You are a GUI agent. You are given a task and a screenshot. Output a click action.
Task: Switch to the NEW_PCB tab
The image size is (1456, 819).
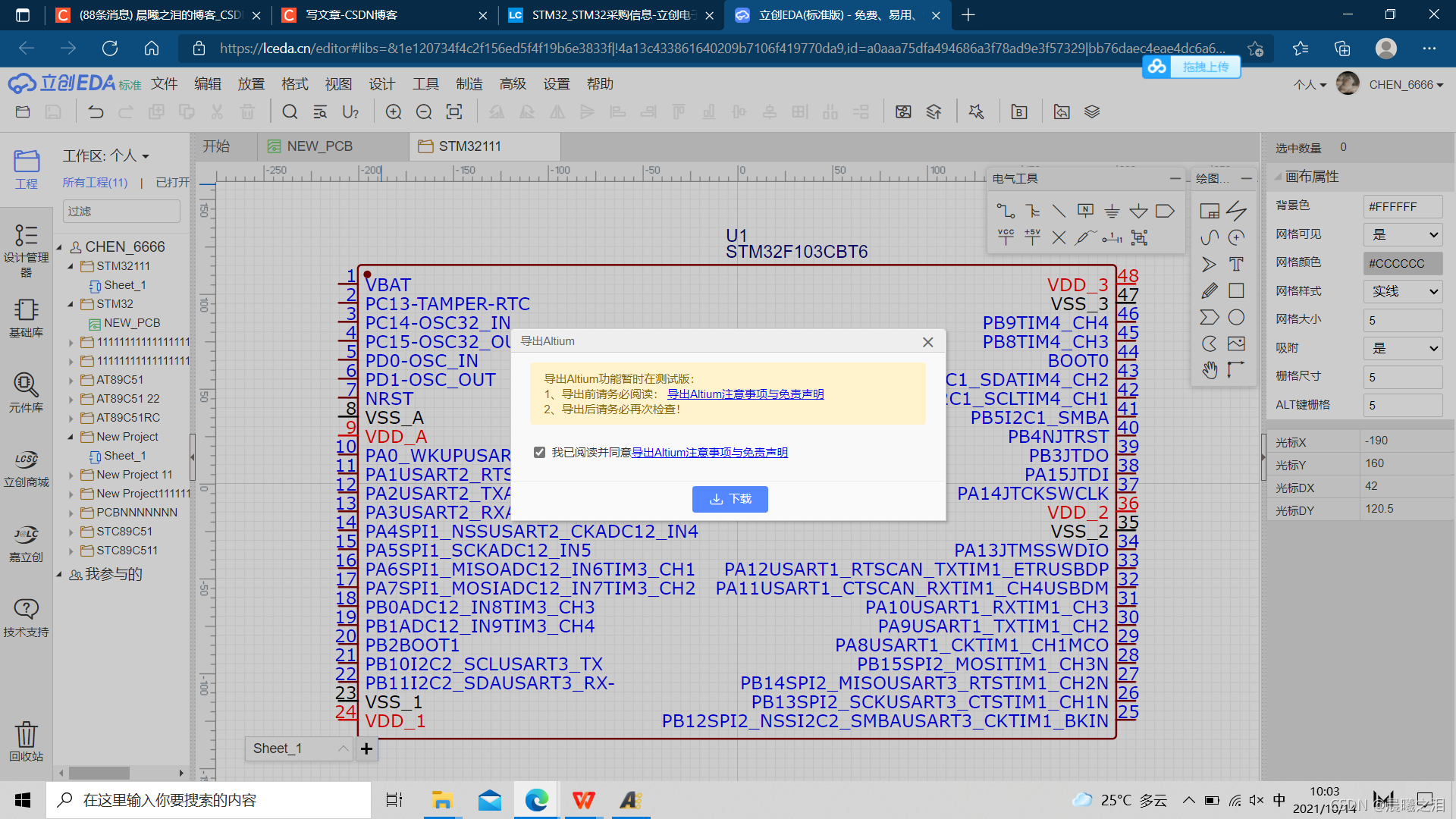pyautogui.click(x=319, y=146)
